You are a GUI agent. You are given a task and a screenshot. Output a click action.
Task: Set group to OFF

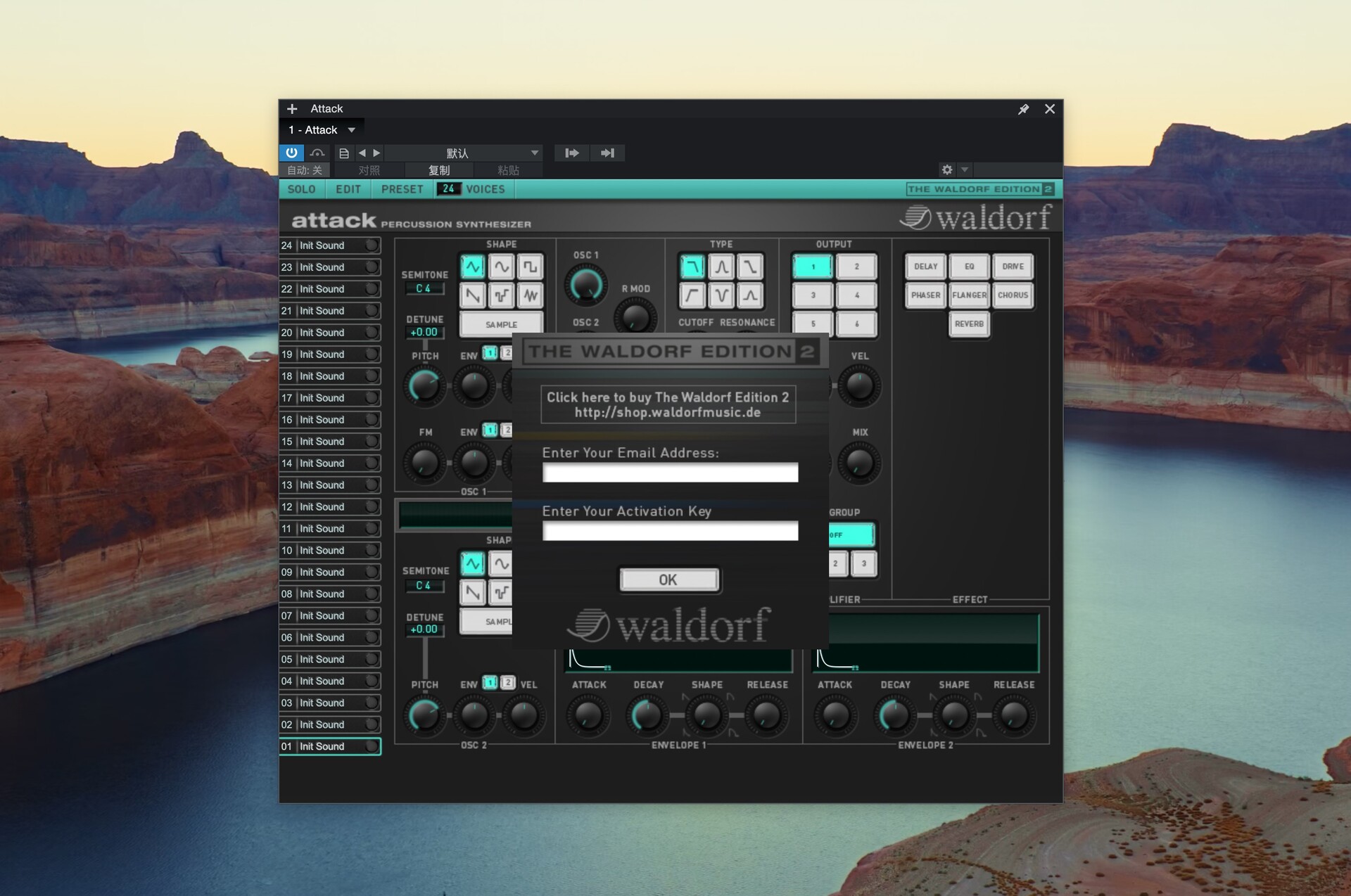tap(851, 535)
